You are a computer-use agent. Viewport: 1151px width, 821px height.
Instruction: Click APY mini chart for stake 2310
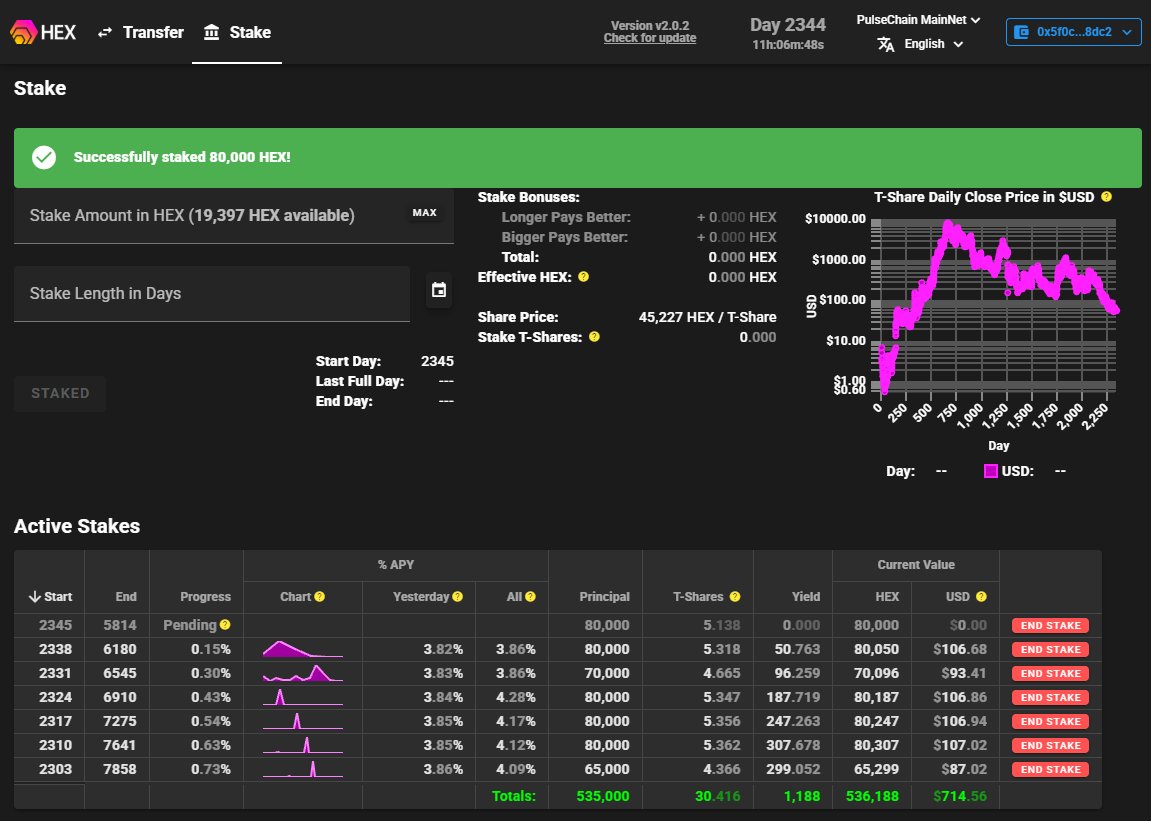pyautogui.click(x=302, y=745)
